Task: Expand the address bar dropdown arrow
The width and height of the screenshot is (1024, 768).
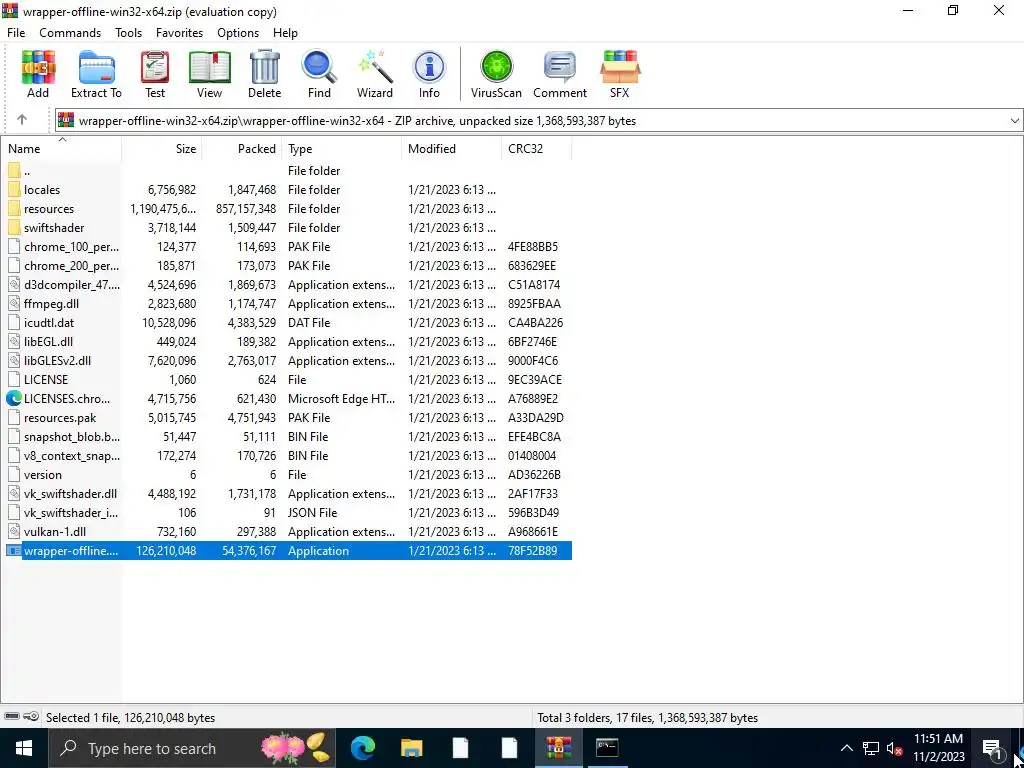Action: pyautogui.click(x=1014, y=120)
